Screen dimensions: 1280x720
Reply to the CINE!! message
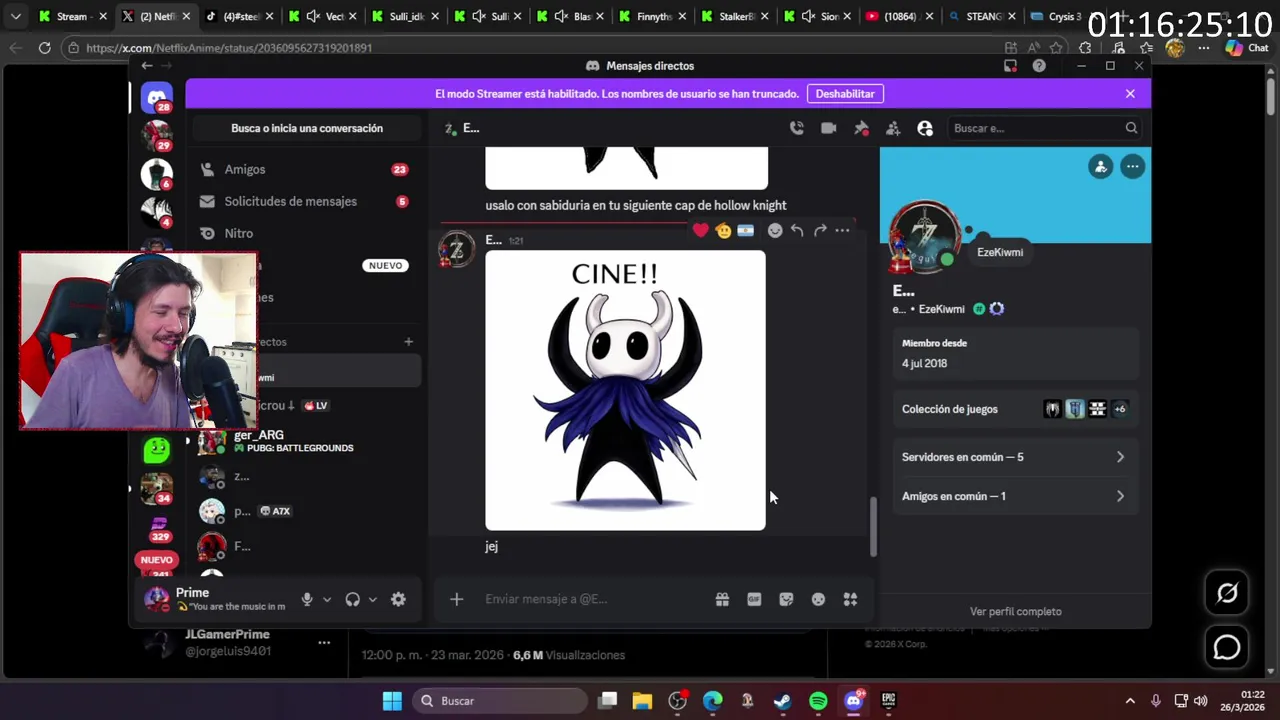click(797, 230)
